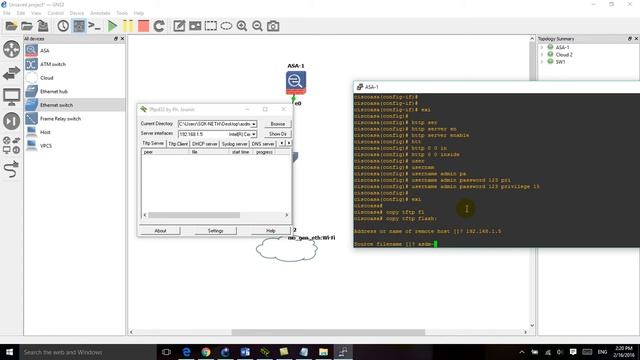The height and width of the screenshot is (360, 640).
Task: Suspend all devices with yellow pause icon
Action: coord(128,26)
